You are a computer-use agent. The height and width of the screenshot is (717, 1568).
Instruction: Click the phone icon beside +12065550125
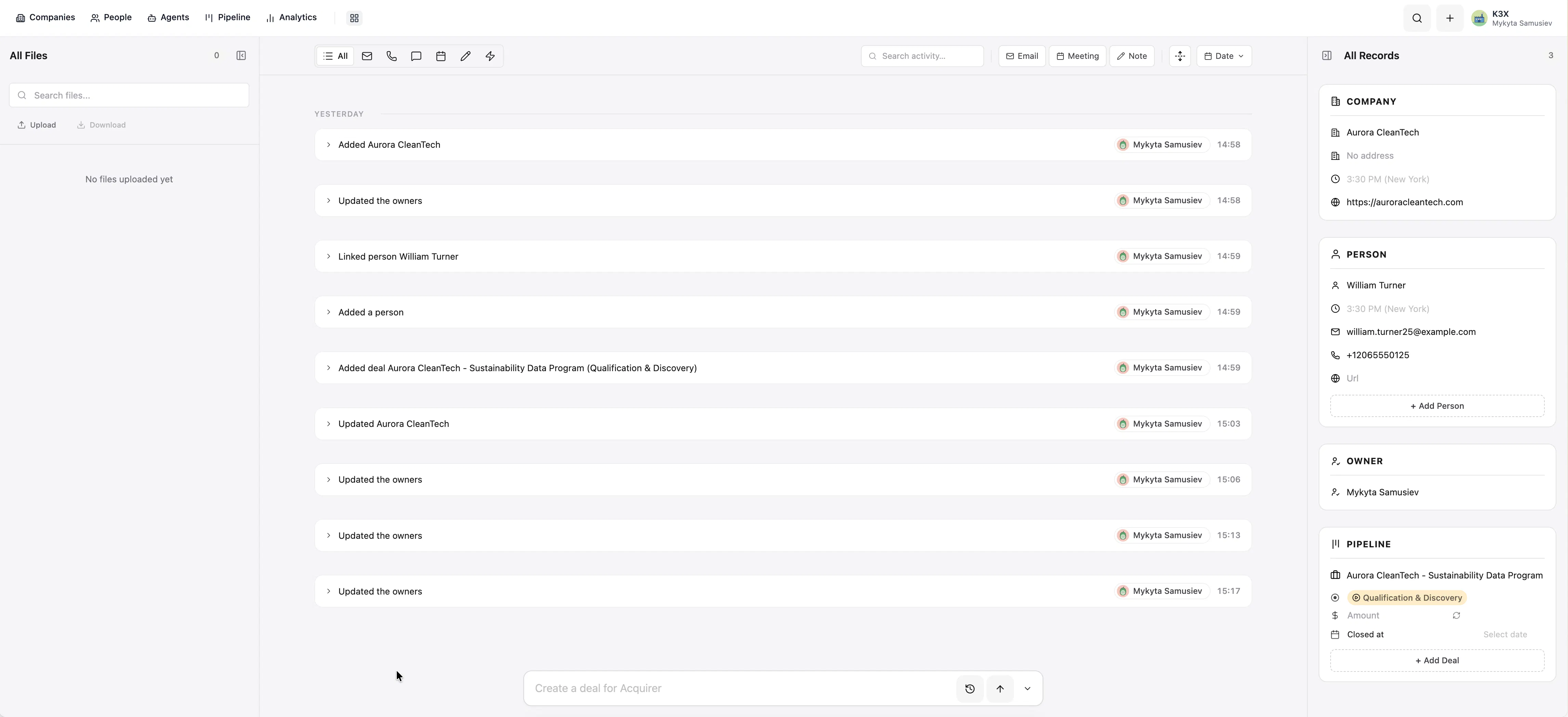pyautogui.click(x=1335, y=355)
